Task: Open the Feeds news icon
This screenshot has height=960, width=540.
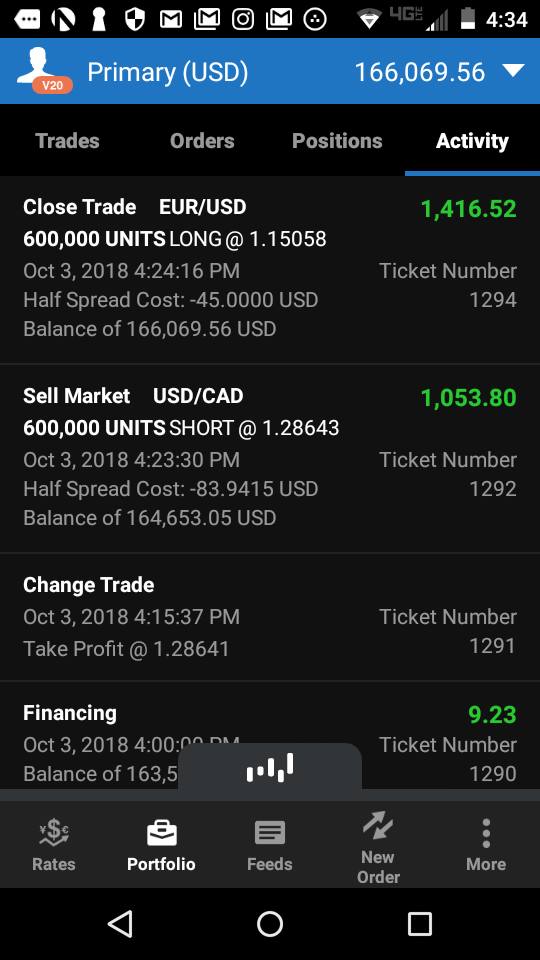Action: 269,833
